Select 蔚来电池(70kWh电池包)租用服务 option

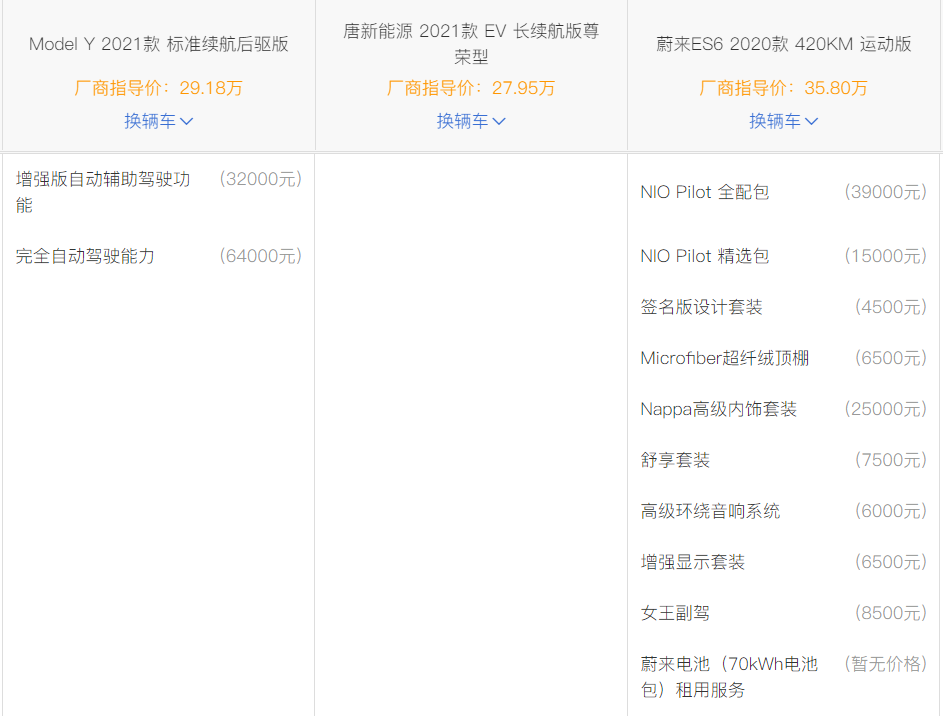(x=730, y=677)
